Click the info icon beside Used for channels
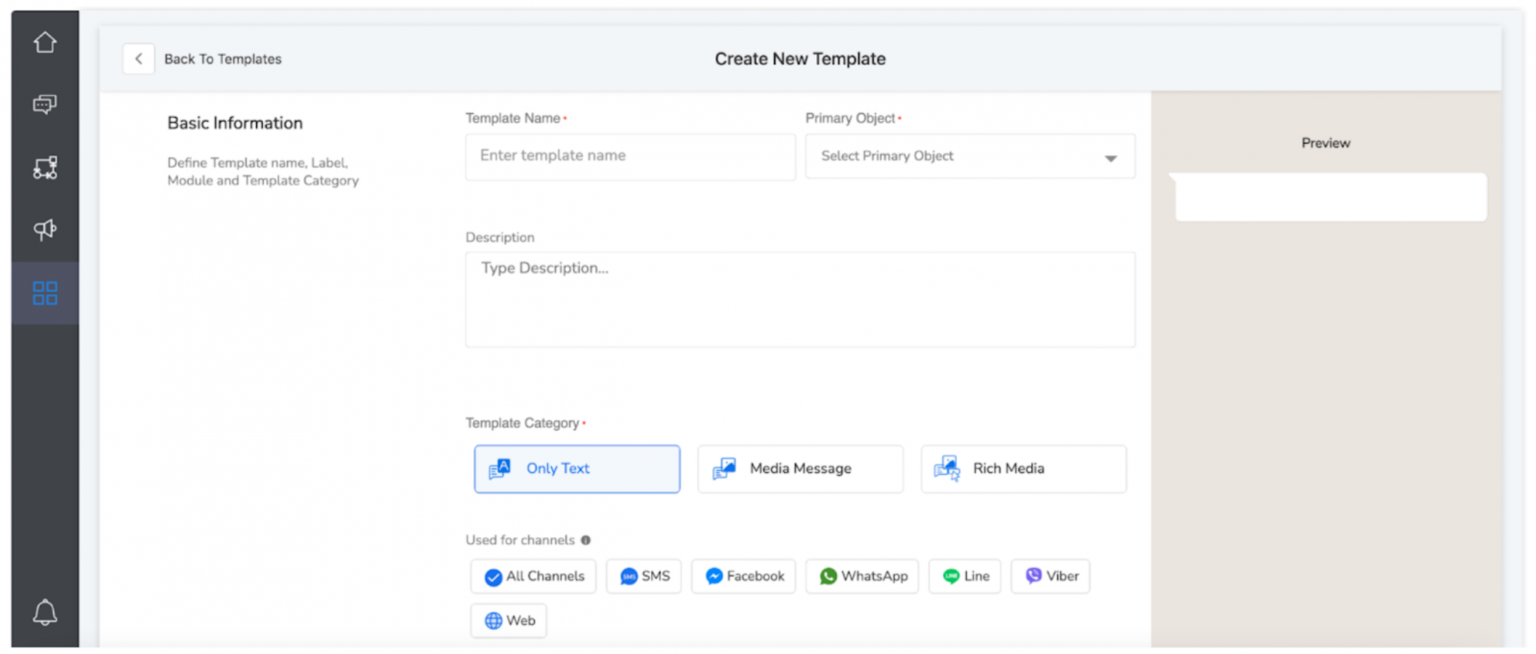 coord(586,540)
